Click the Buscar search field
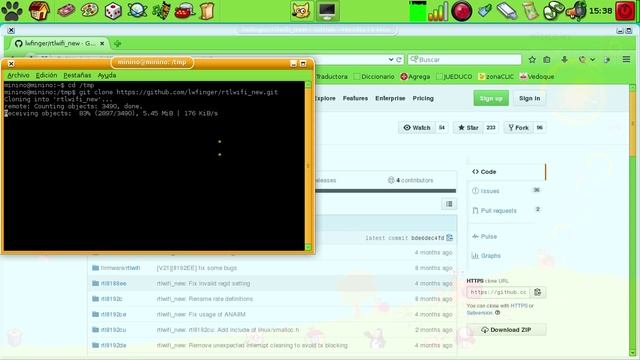 (464, 60)
